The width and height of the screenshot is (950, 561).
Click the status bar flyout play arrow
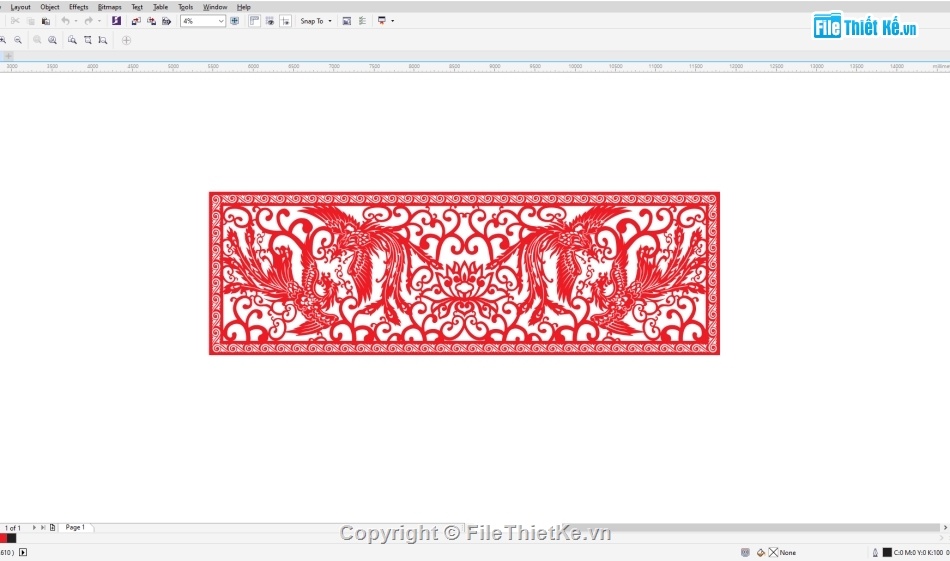coord(23,553)
